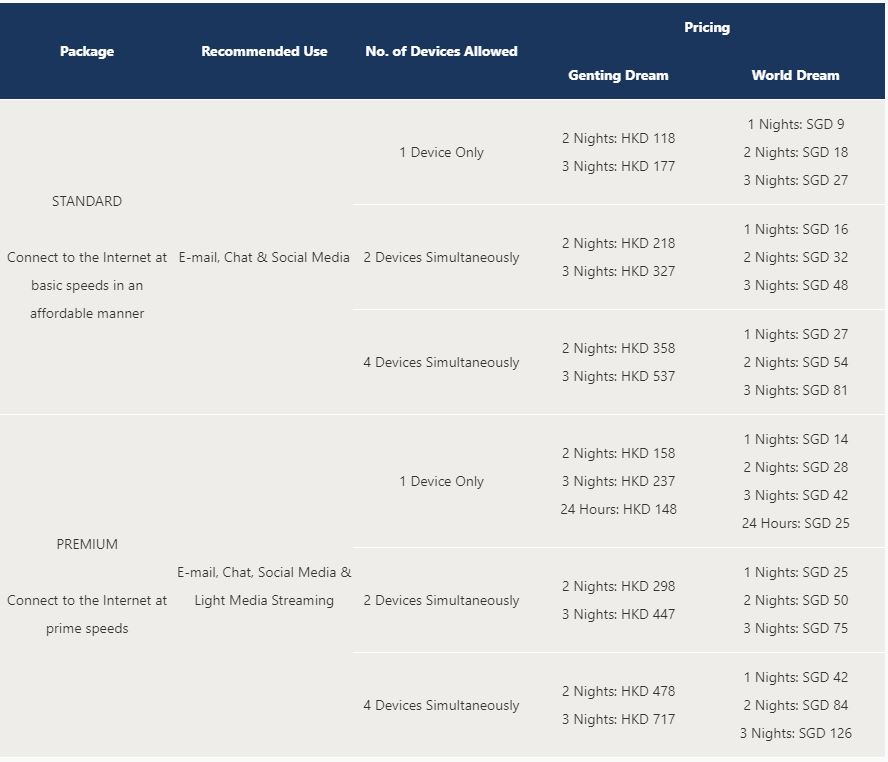Select the World Dream subheader

coord(796,75)
